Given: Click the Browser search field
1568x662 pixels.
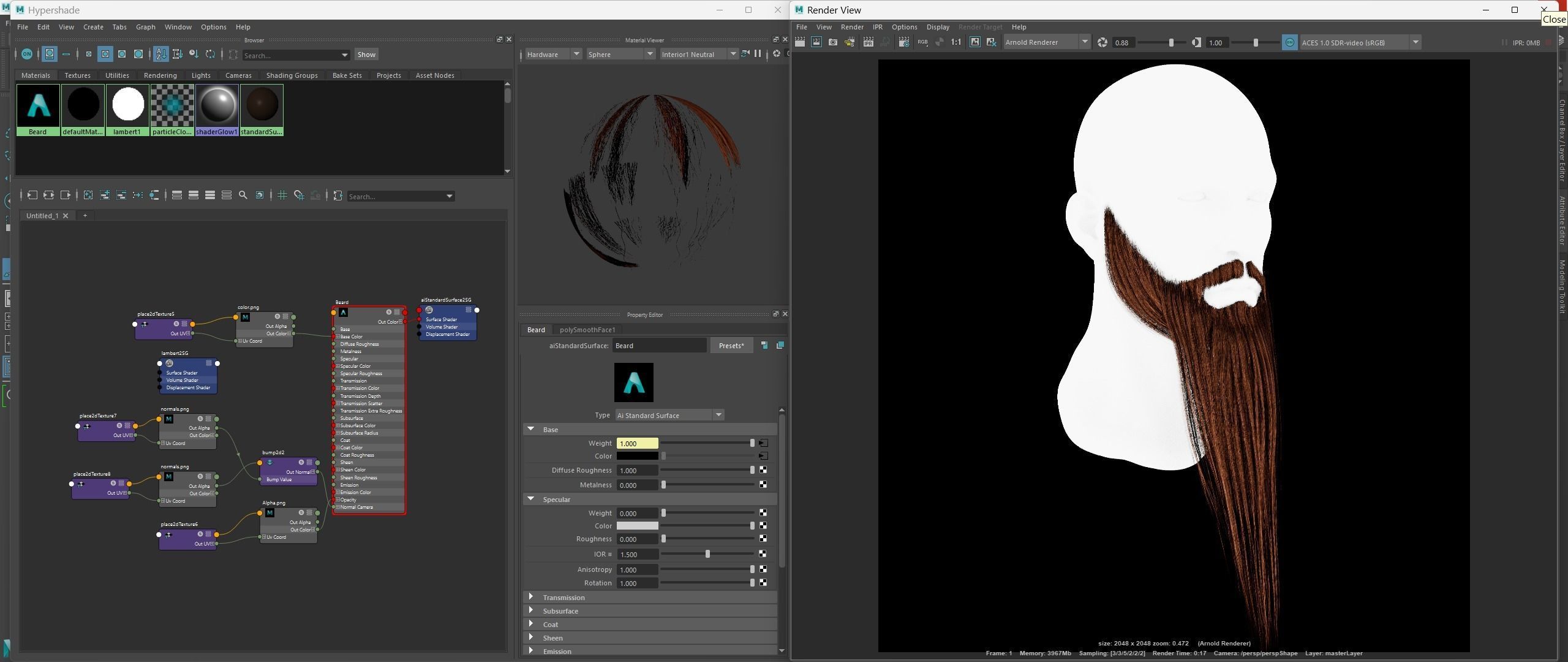Looking at the screenshot, I should tap(295, 55).
